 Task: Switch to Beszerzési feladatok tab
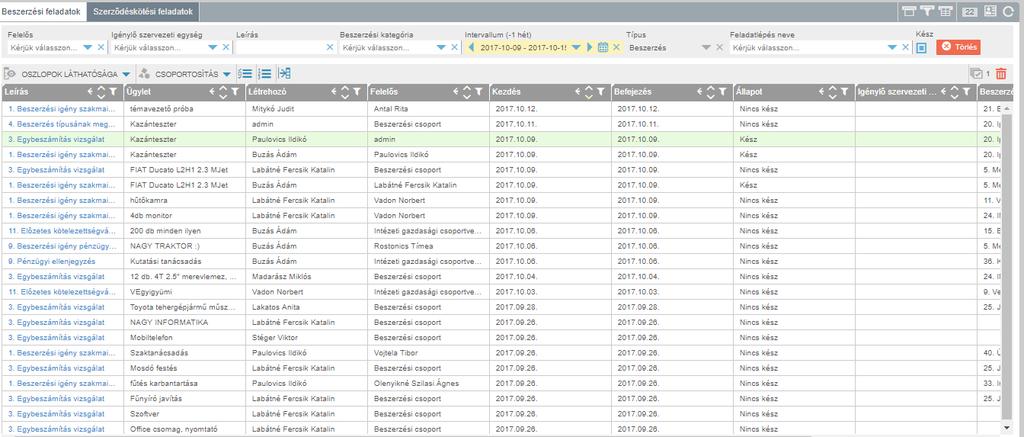[x=41, y=11]
